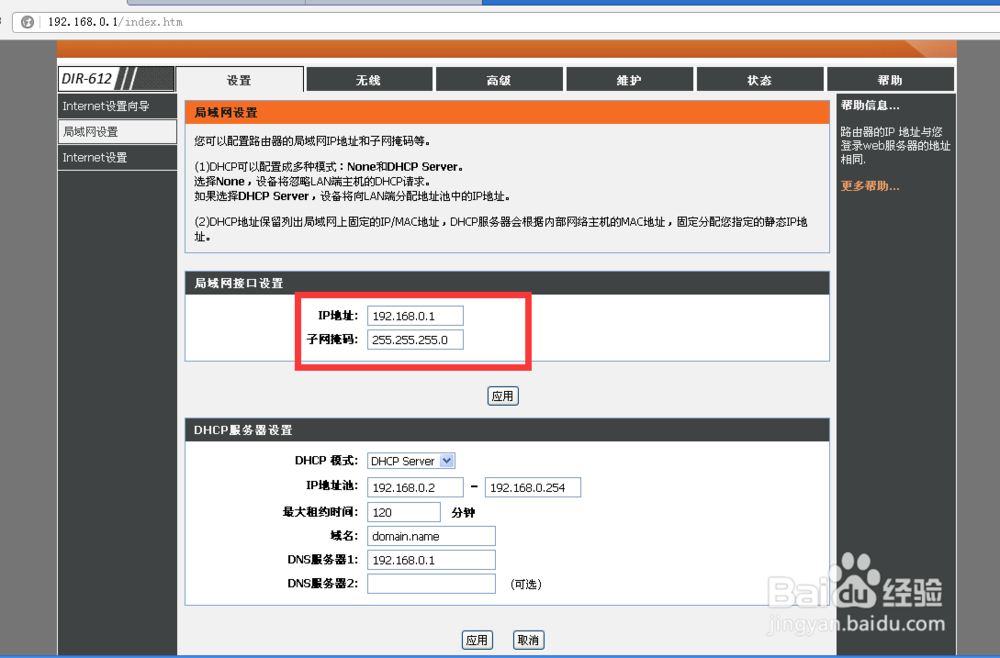
Task: Click the 取消 button
Action: (x=528, y=640)
